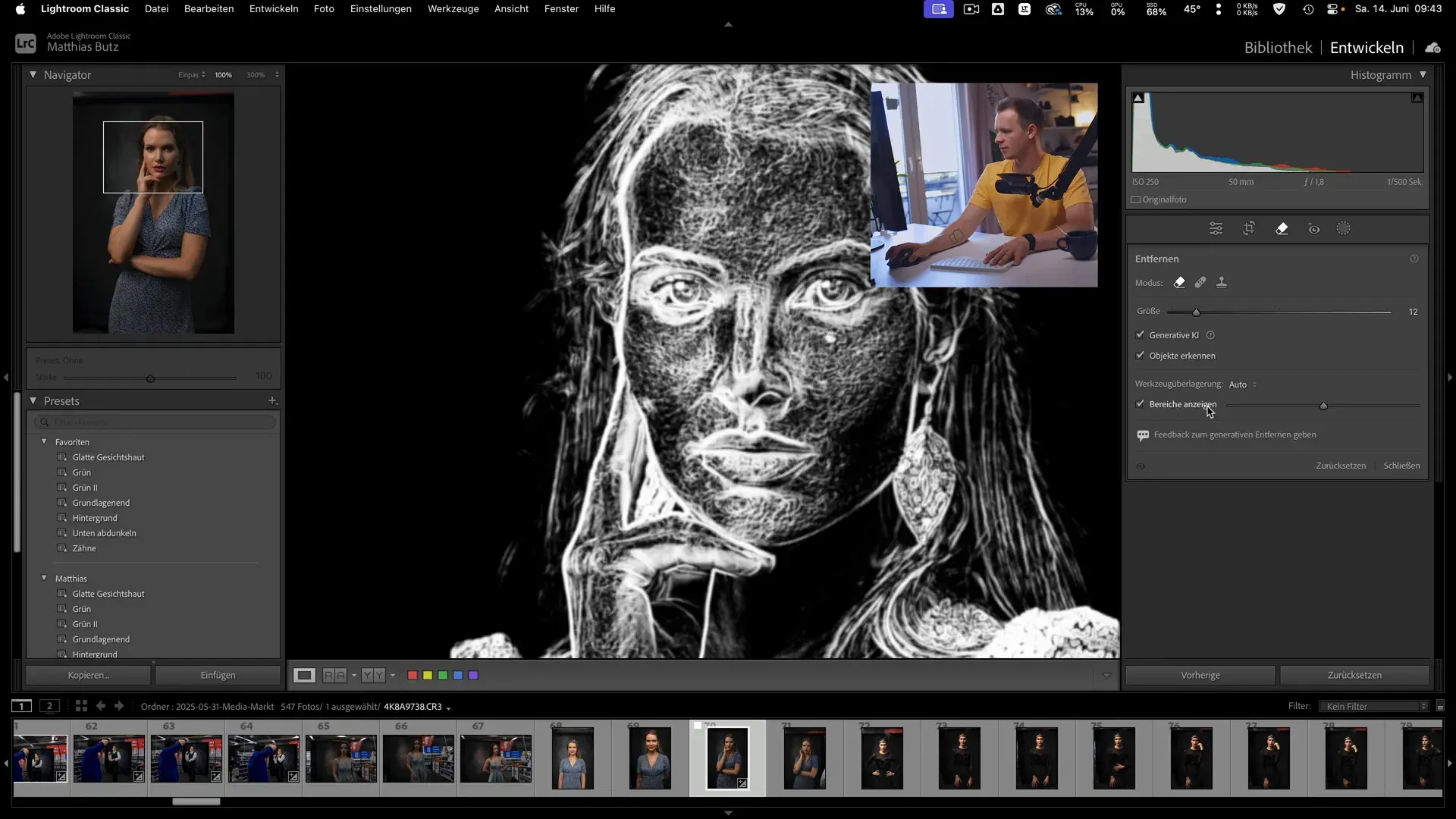Screen dimensions: 1456x819
Task: Open the Entwickeln menu
Action: click(273, 9)
